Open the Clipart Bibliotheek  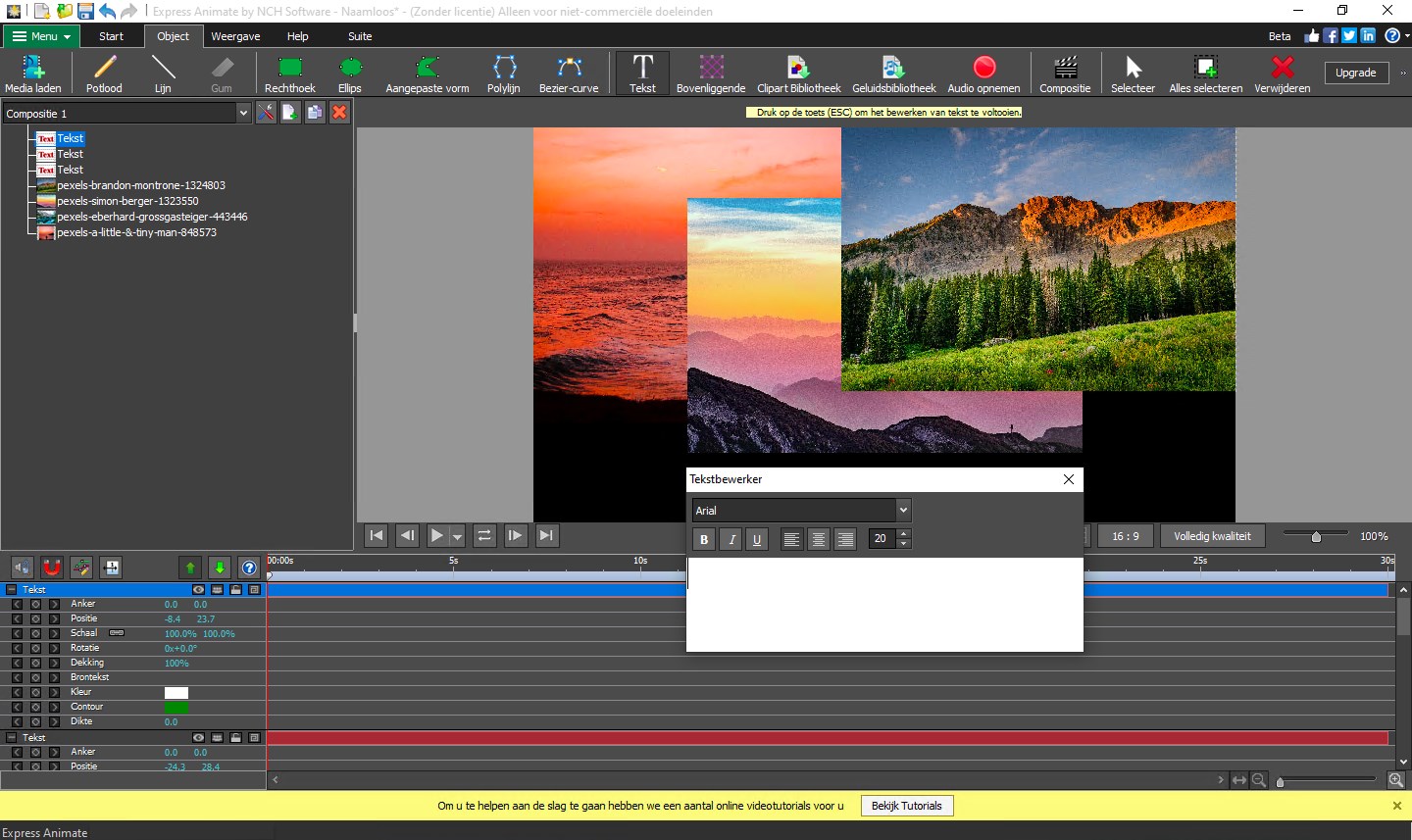(x=798, y=74)
